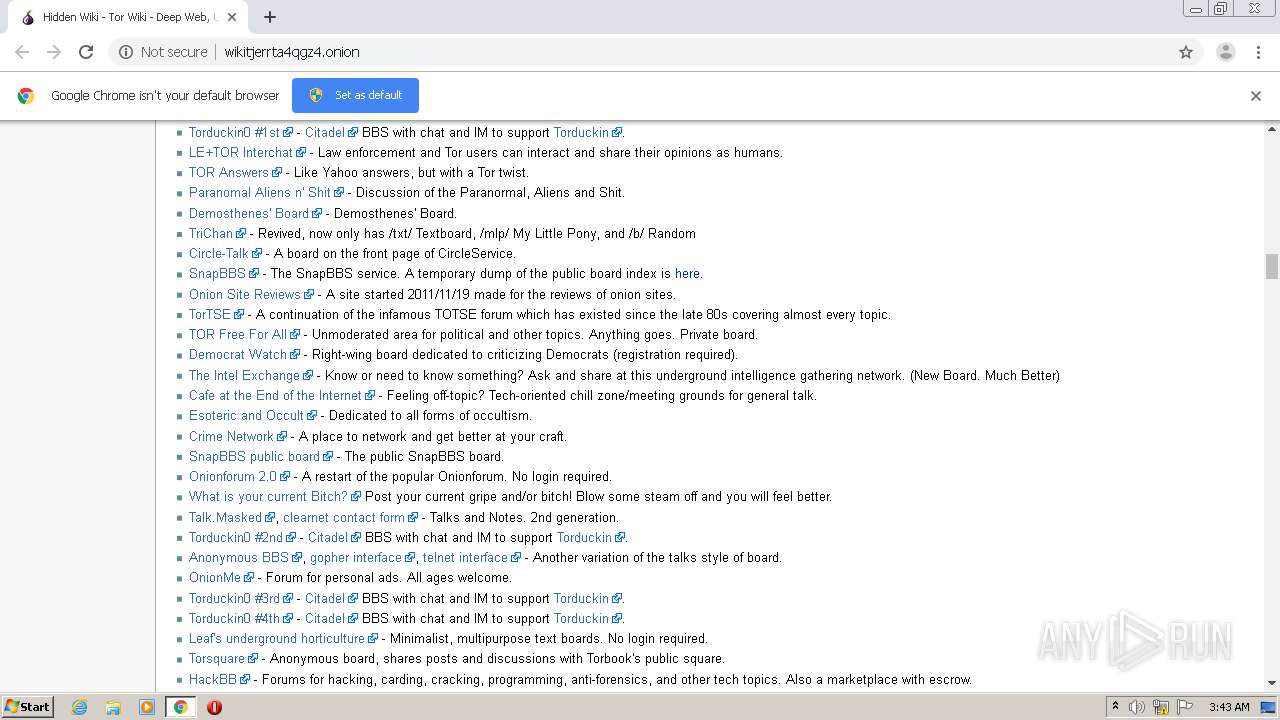Open the media player taskbar icon
Viewport: 1280px width, 720px height.
pos(147,707)
